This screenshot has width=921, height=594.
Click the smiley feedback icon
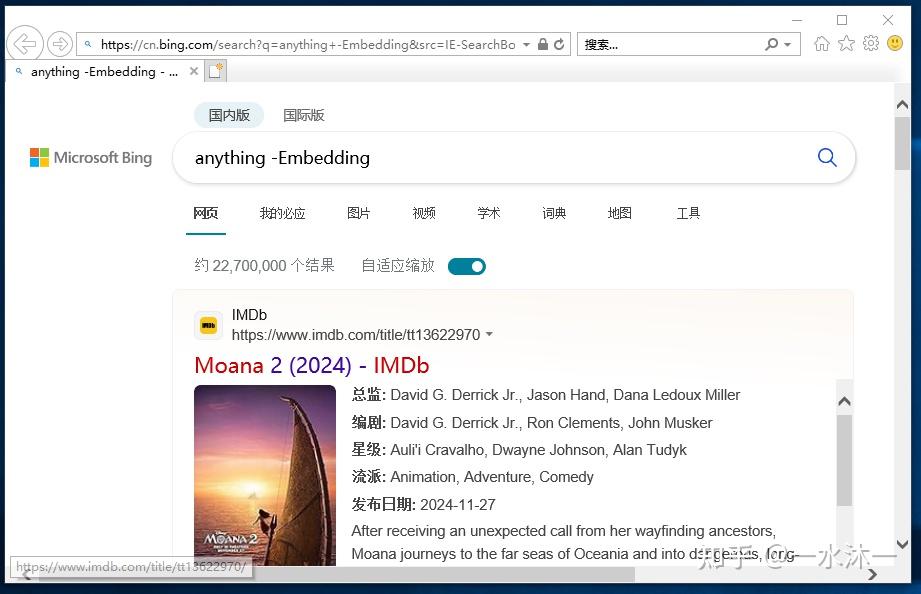pyautogui.click(x=893, y=43)
